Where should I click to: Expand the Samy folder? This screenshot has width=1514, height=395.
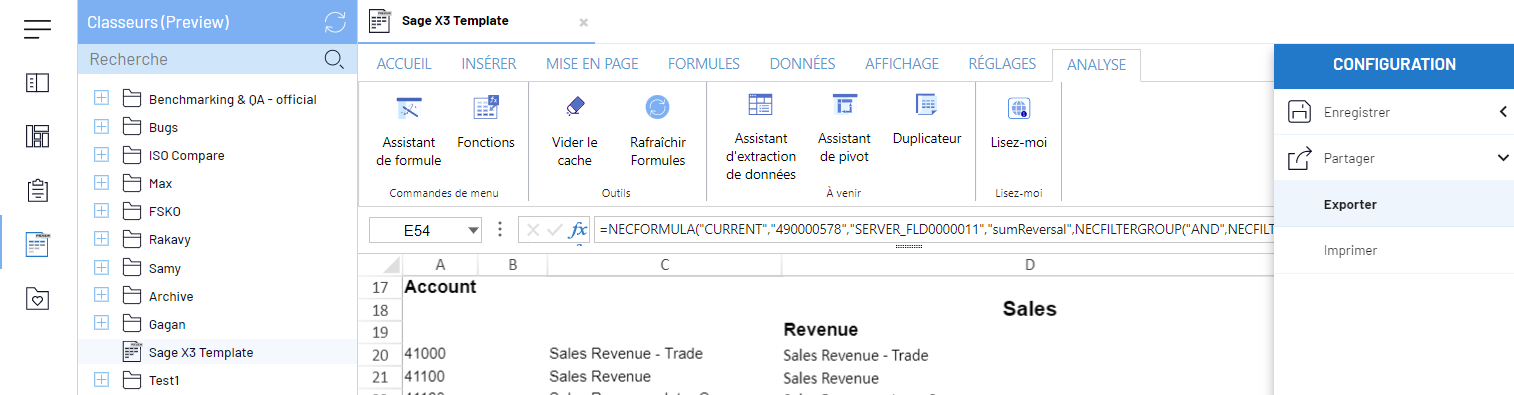pos(101,268)
